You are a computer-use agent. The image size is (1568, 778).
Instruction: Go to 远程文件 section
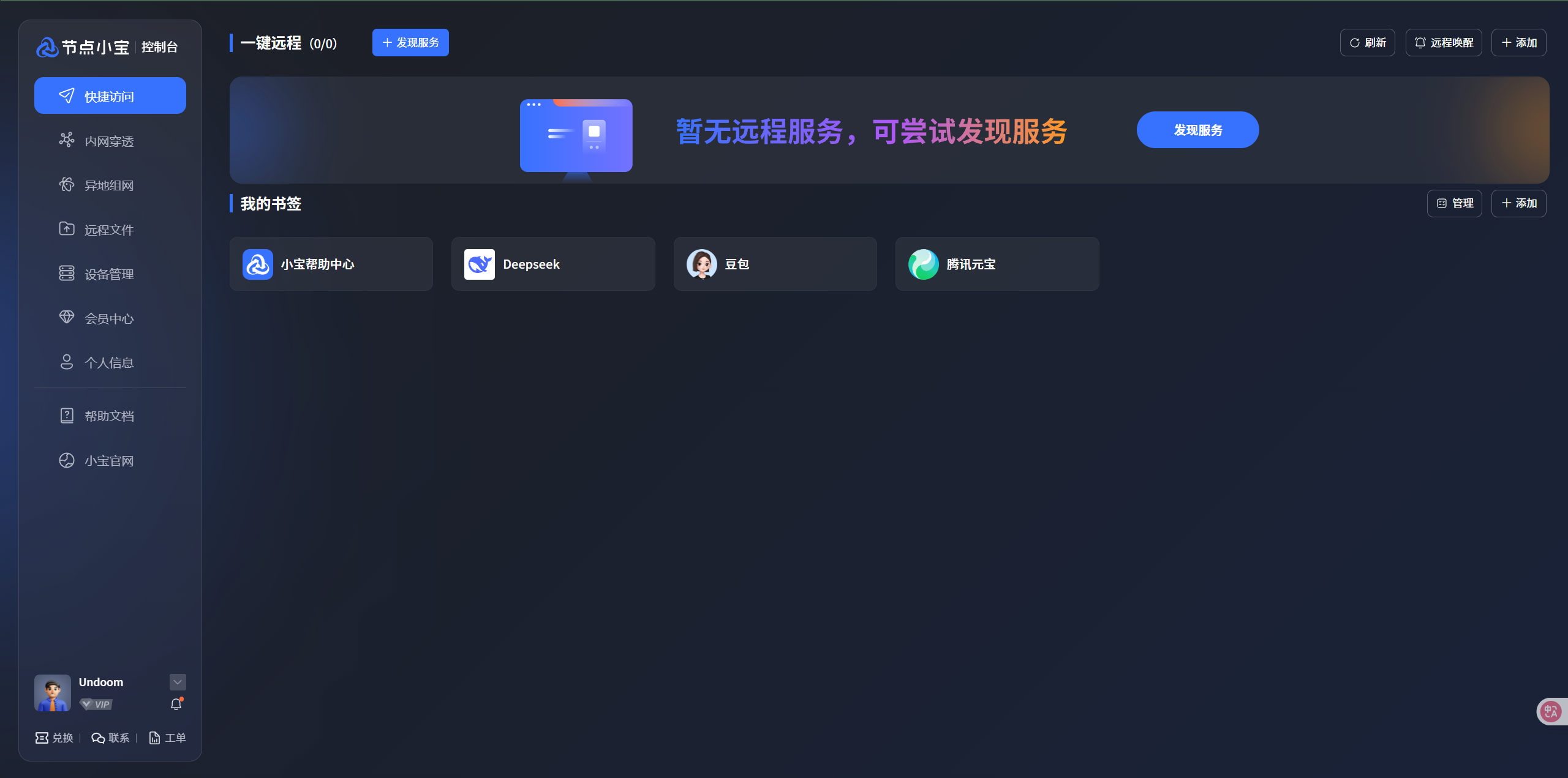(x=109, y=230)
